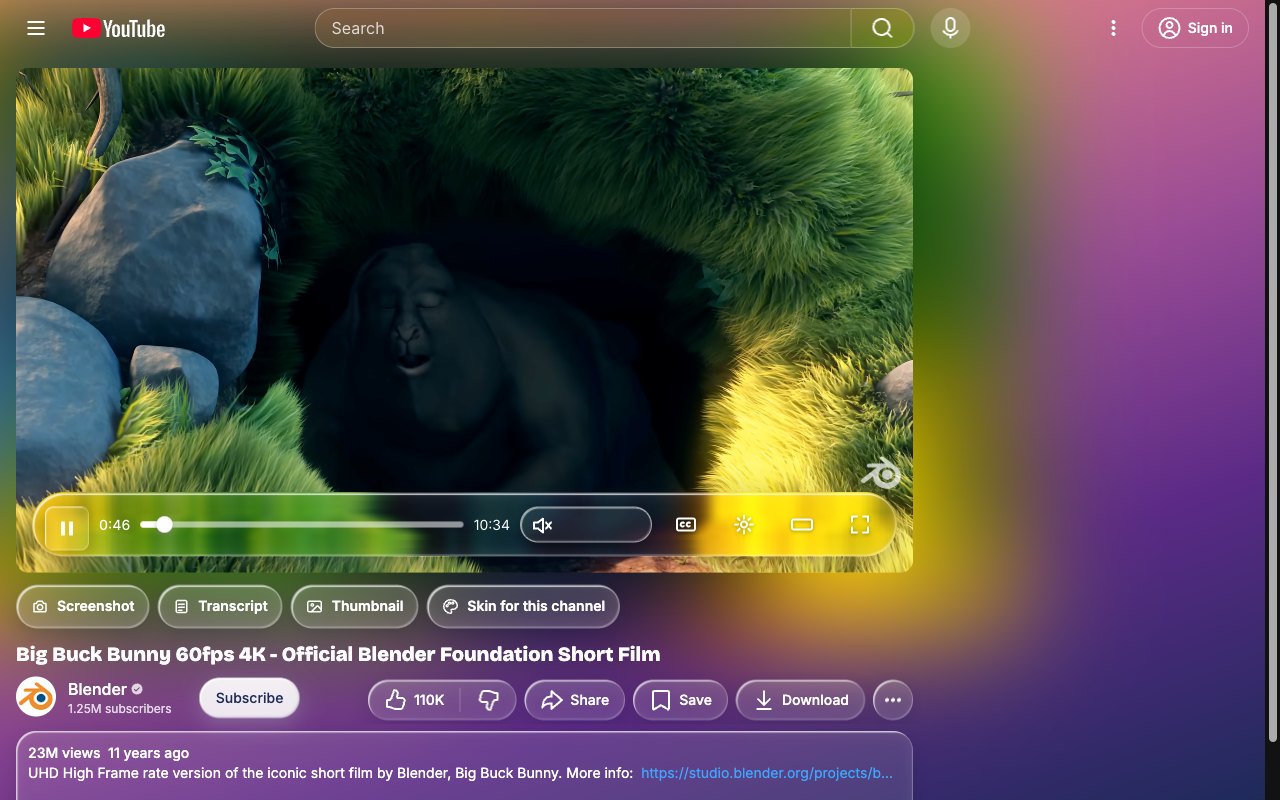Toggle closed captions on the player
This screenshot has width=1280, height=800.
click(686, 525)
